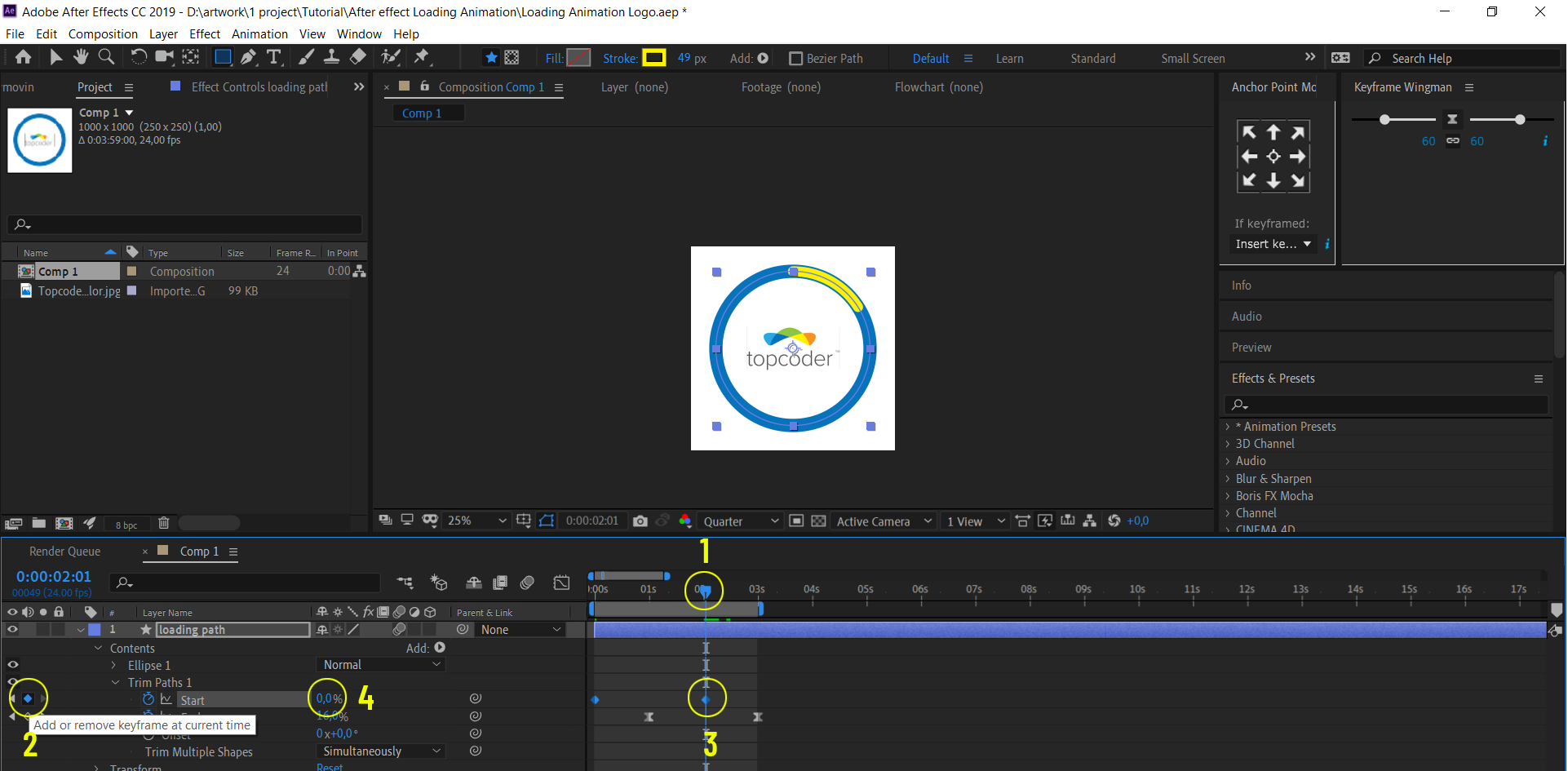Hide the loading path layer eye
Screen dimensions: 1568x771
pos(12,629)
